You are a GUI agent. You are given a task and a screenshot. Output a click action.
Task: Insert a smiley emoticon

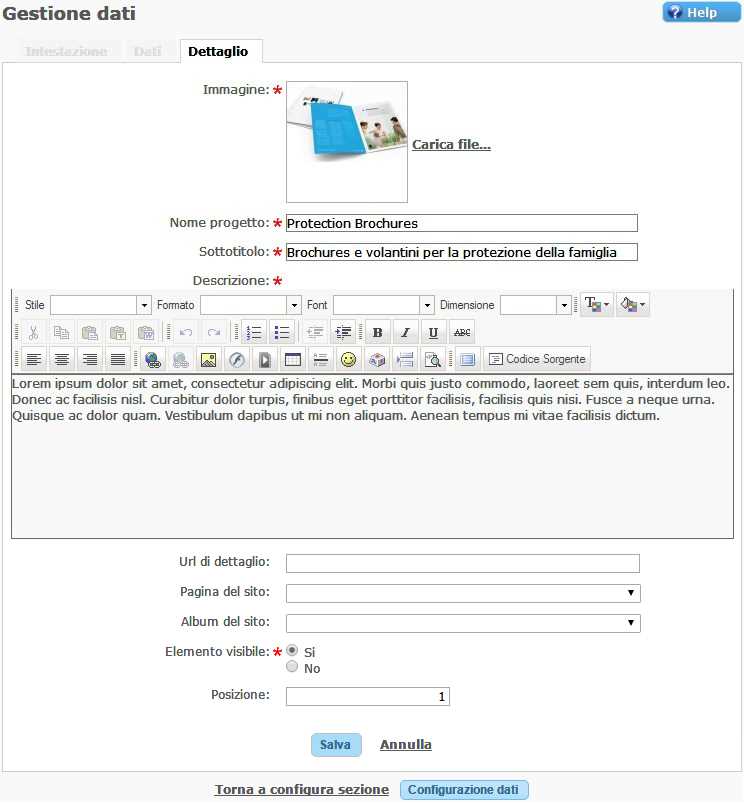(349, 359)
